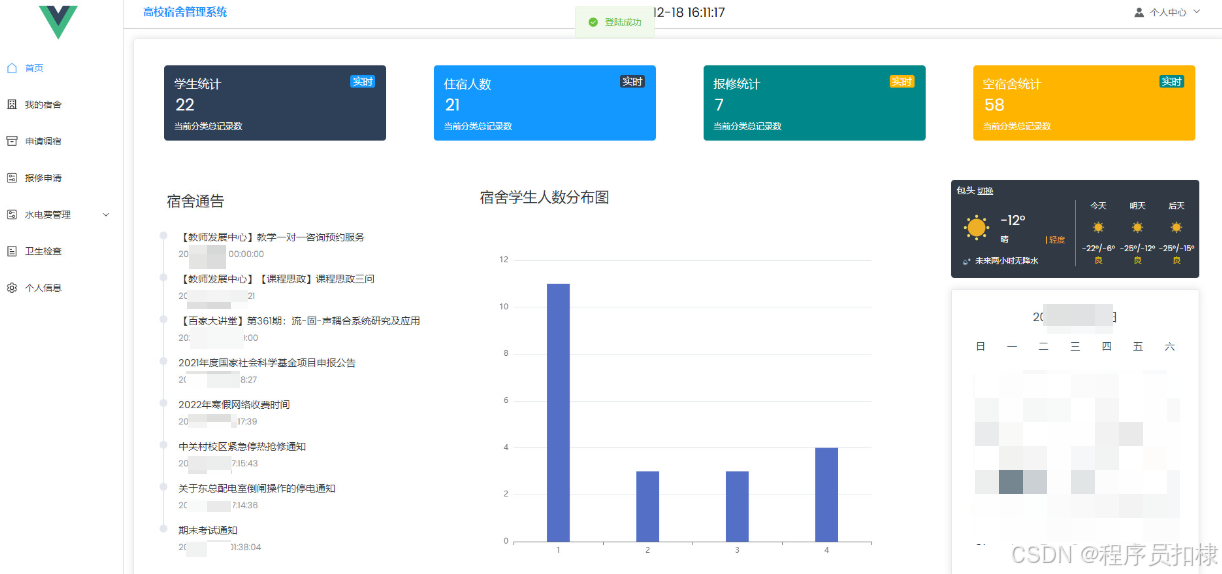Image resolution: width=1222 pixels, height=574 pixels.
Task: Open the 个人中心 dropdown
Action: (x=1167, y=13)
